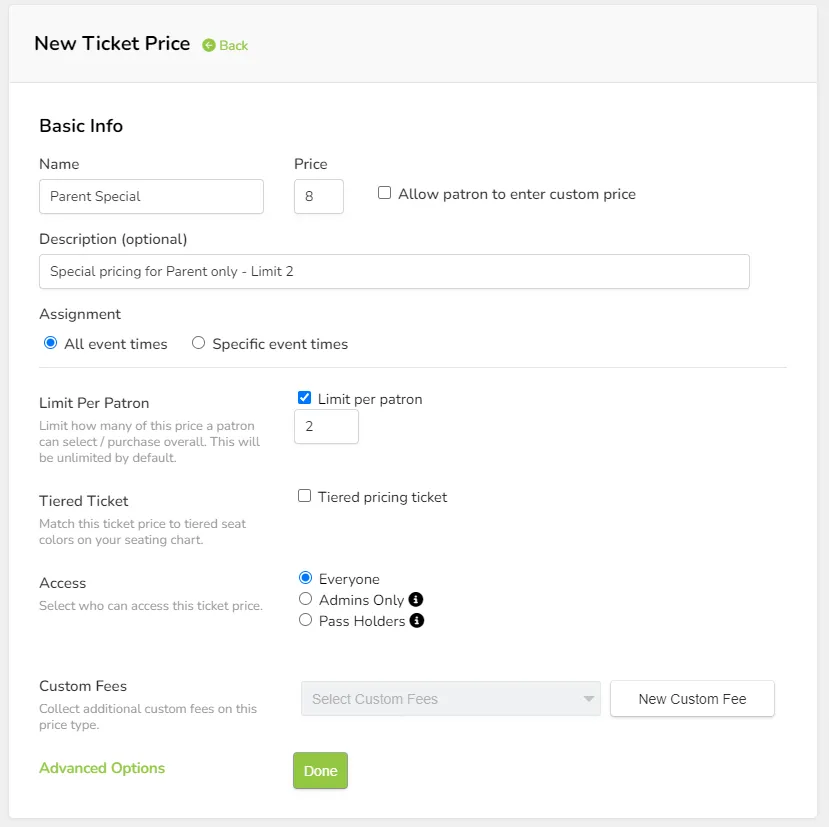Screen dimensions: 829x831
Task: Click the Custom Fees dropdown arrow
Action: pos(588,699)
